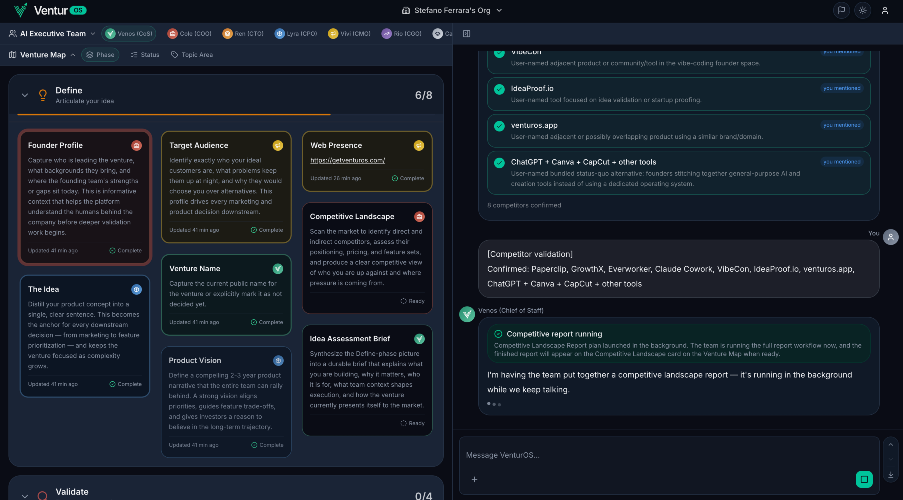
Task: Open Stefano Ferrara's Org dropdown
Action: [452, 10]
